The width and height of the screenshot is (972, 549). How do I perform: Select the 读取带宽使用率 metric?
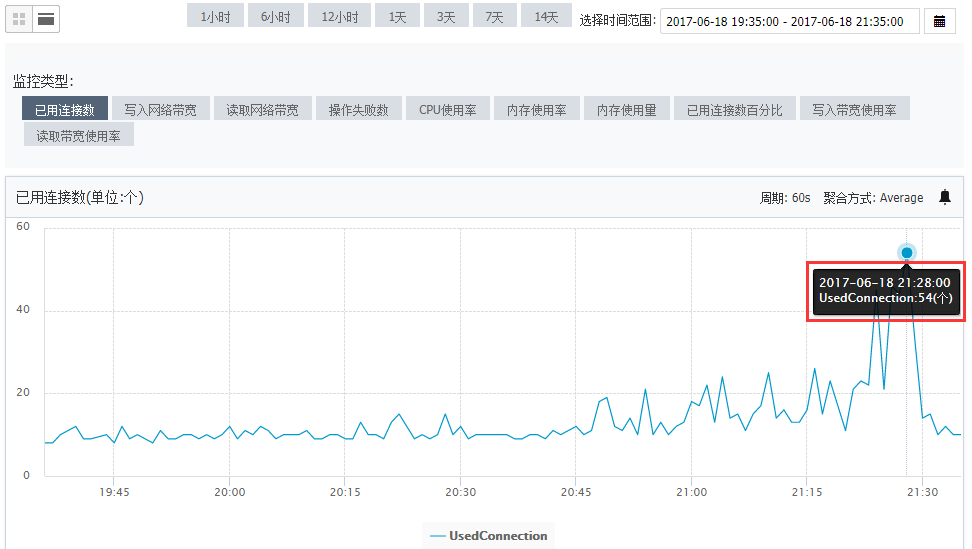(79, 134)
